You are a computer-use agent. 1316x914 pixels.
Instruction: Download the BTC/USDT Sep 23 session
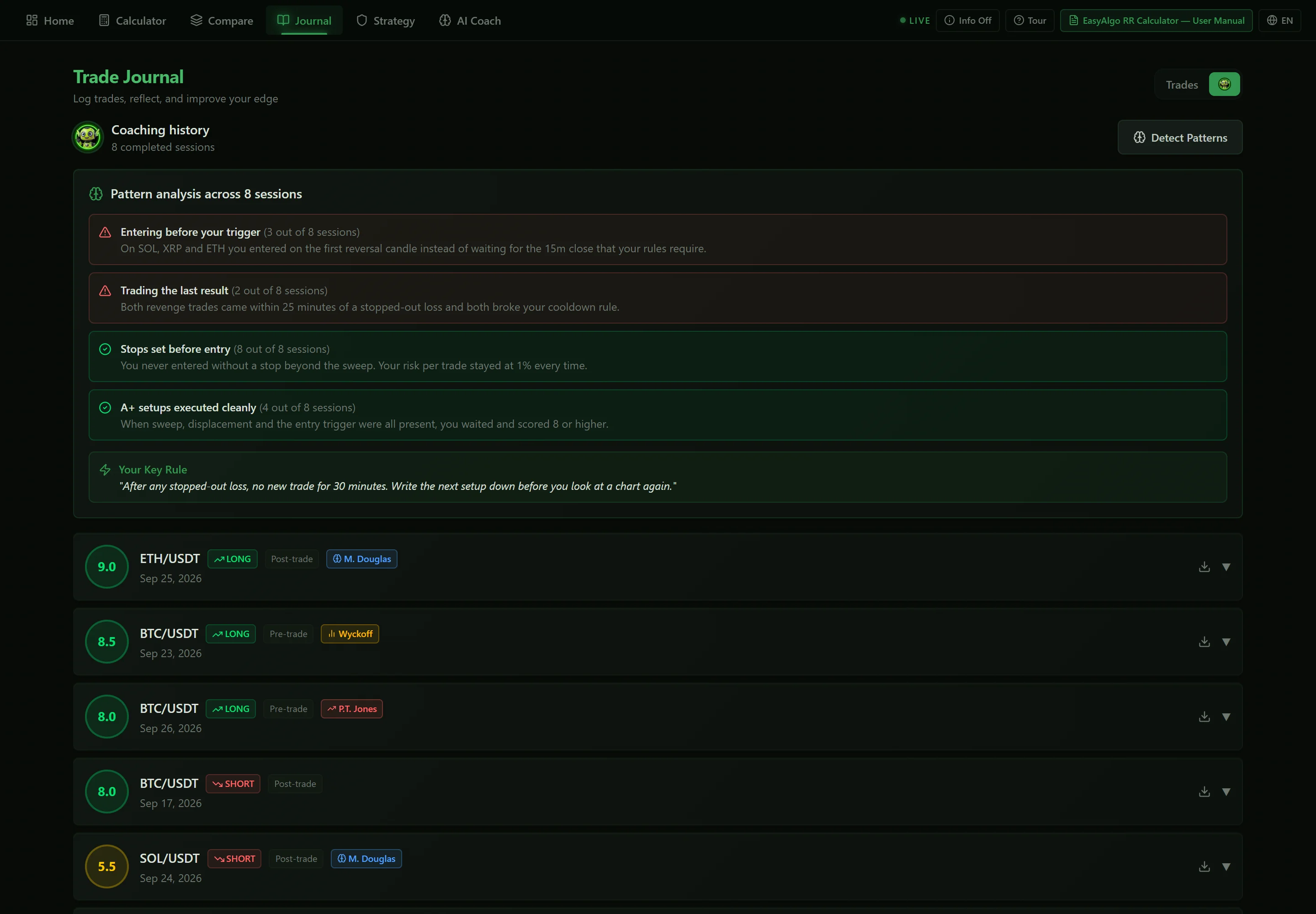pyautogui.click(x=1205, y=642)
